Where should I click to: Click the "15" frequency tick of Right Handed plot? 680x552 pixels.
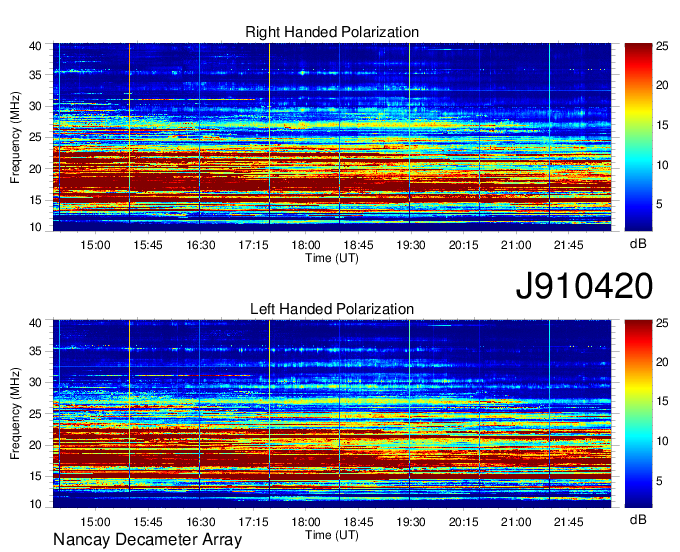tap(36, 200)
